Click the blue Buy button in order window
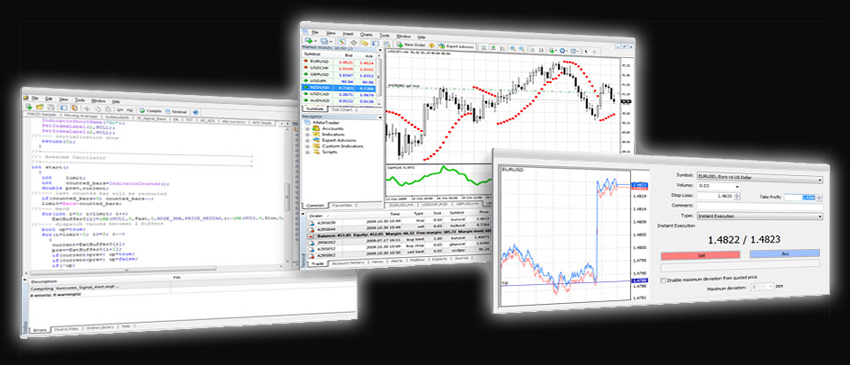 784,253
